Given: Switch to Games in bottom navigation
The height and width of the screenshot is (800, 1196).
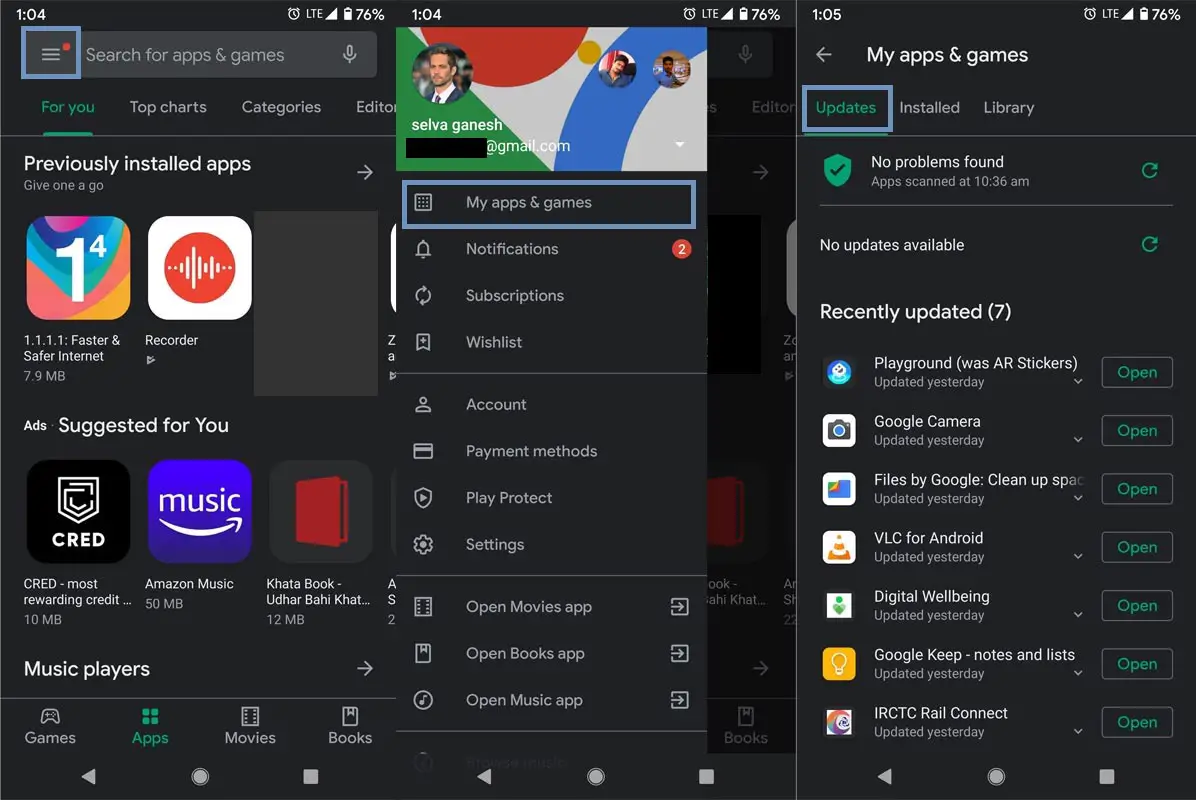Looking at the screenshot, I should tap(50, 726).
